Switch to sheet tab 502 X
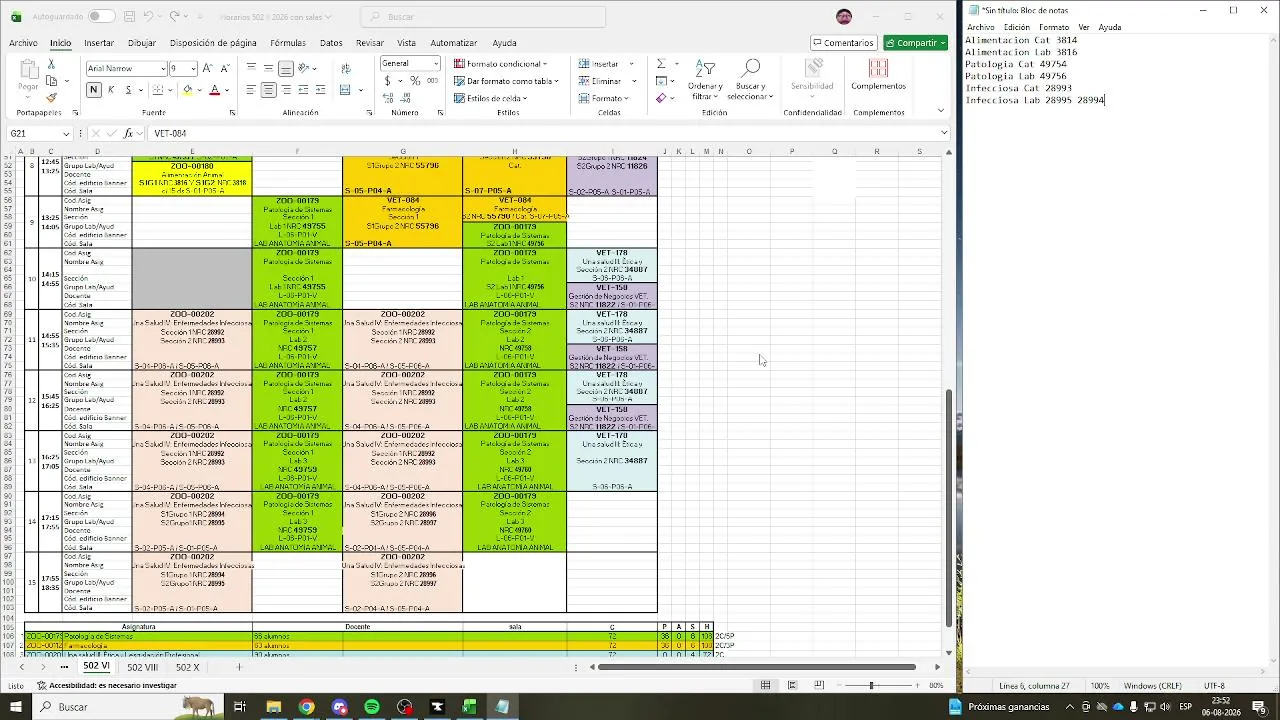Image resolution: width=1280 pixels, height=720 pixels. (x=188, y=667)
